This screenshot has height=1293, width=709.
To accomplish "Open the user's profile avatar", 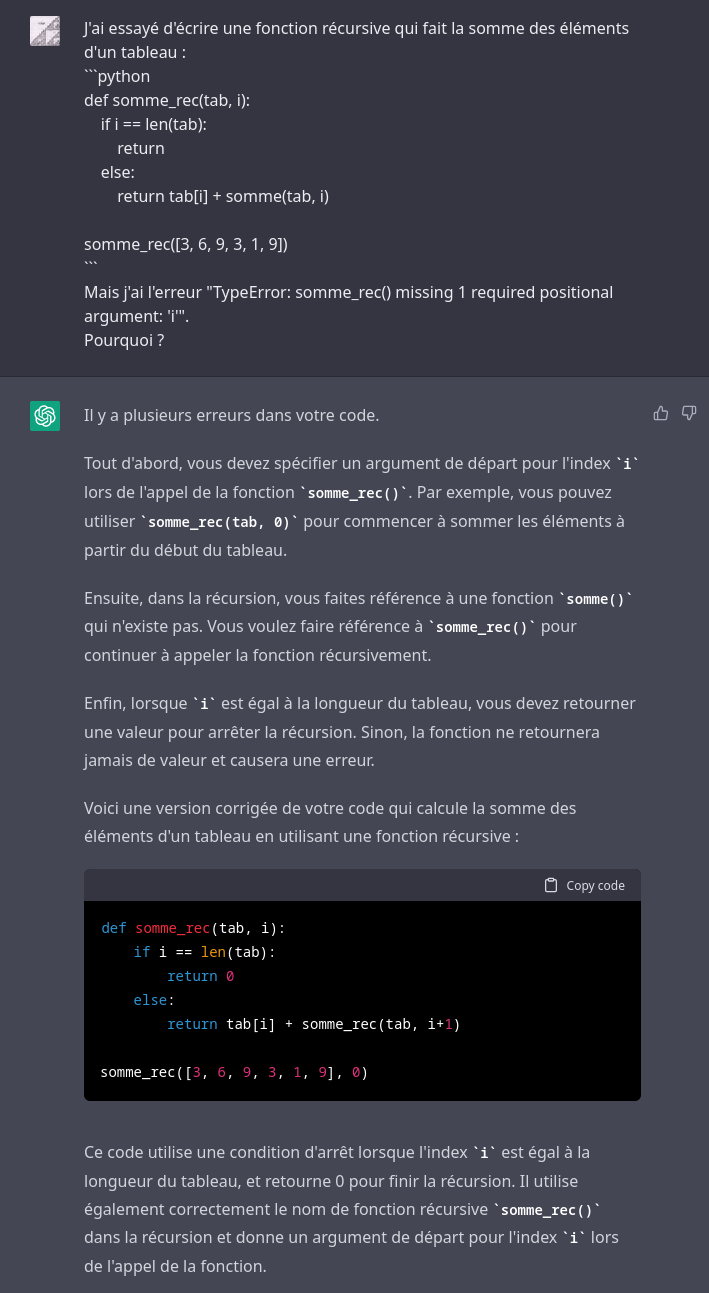I will pos(45,31).
